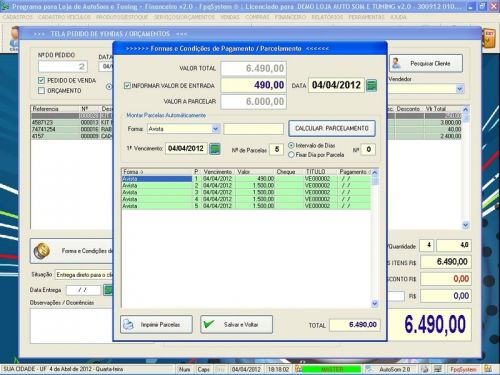
Task: Open the RELATÓRIOS menu
Action: point(327,17)
